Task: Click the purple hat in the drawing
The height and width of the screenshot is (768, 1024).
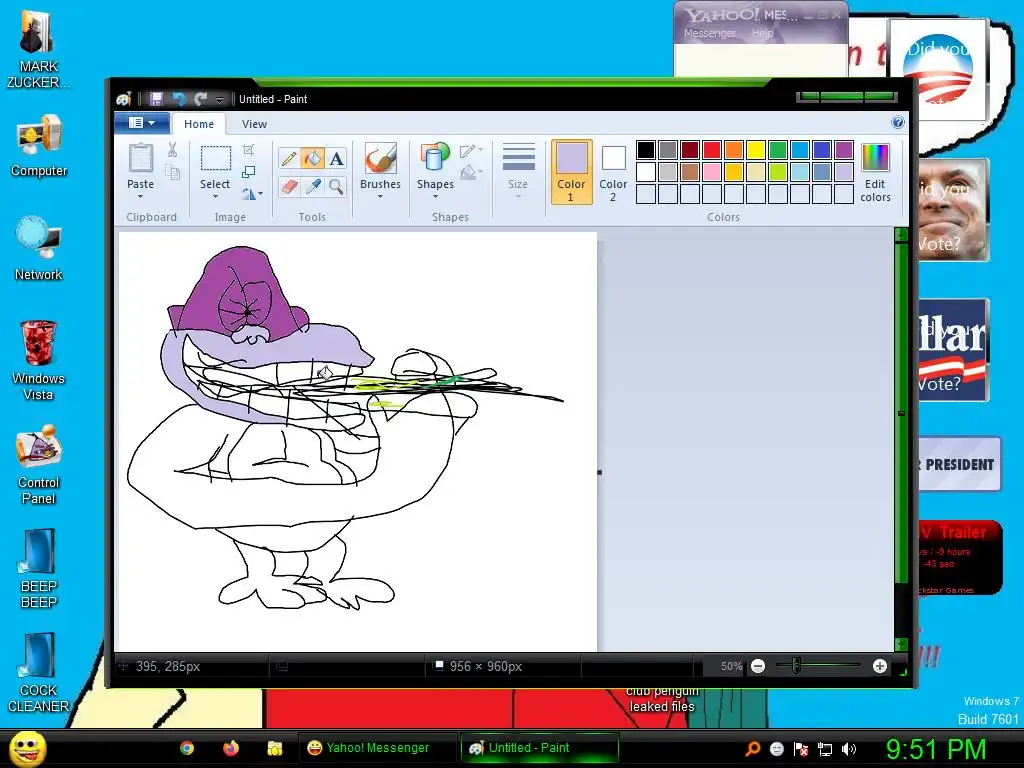Action: click(238, 294)
